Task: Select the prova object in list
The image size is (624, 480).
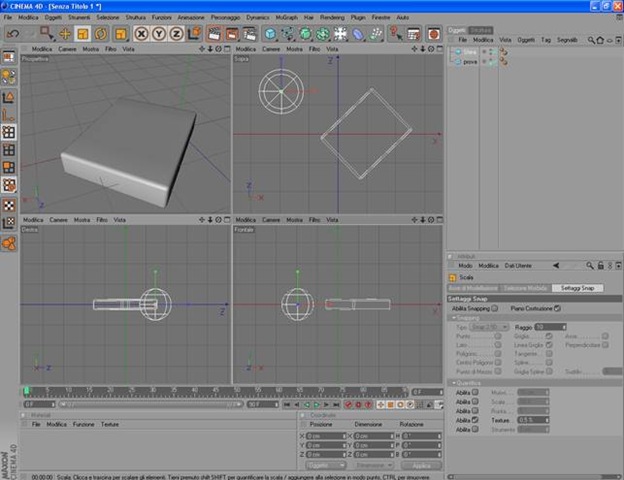Action: click(x=470, y=62)
